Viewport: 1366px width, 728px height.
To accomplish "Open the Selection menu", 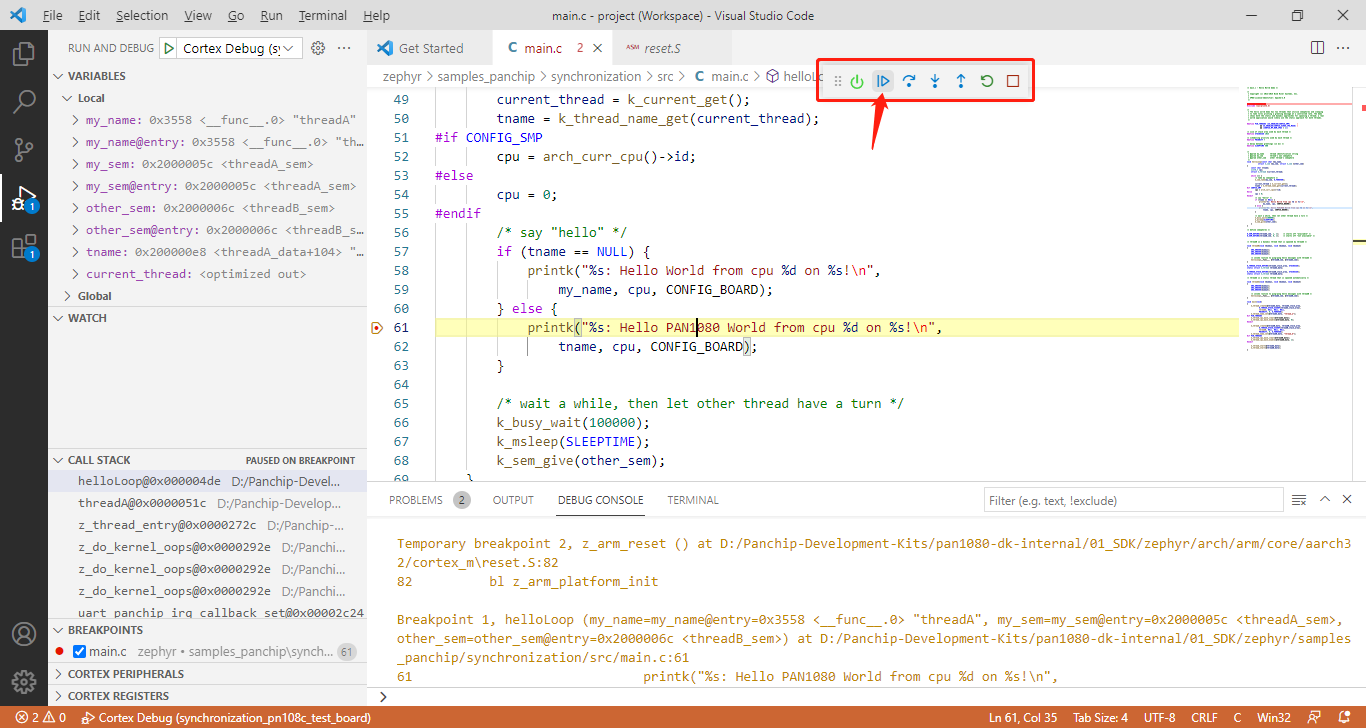I will point(142,16).
